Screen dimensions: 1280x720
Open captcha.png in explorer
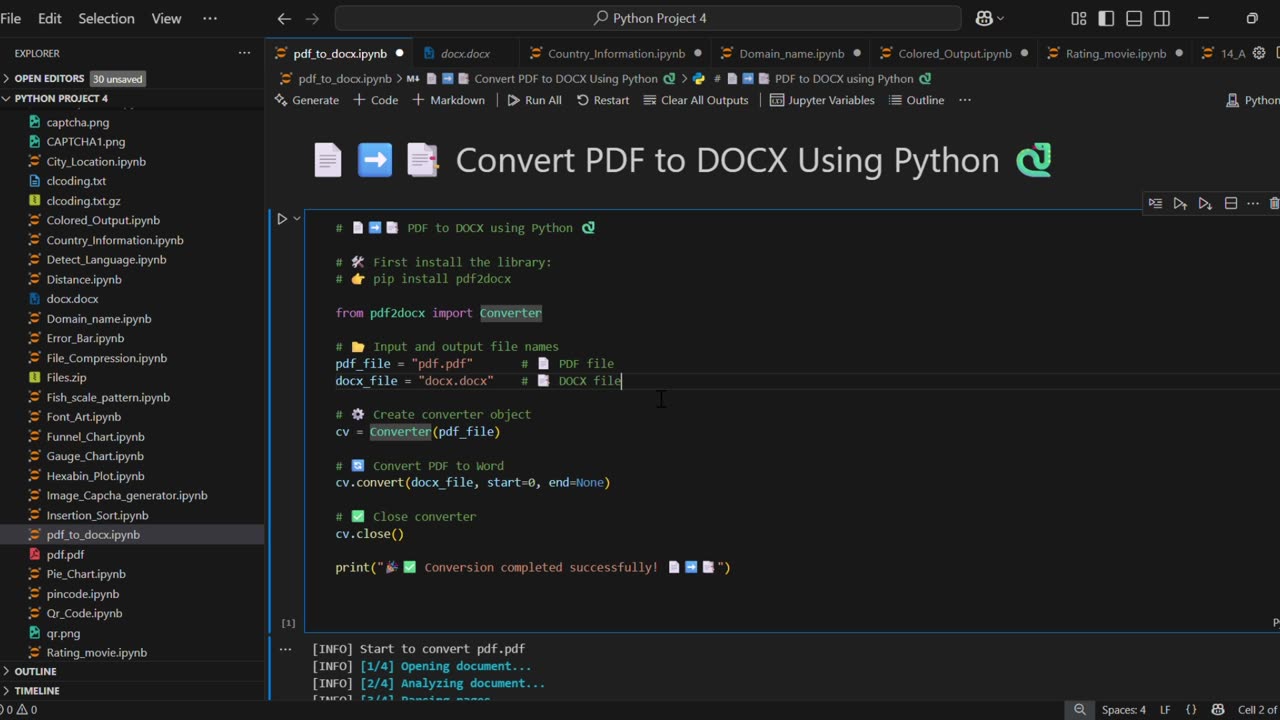pos(78,122)
